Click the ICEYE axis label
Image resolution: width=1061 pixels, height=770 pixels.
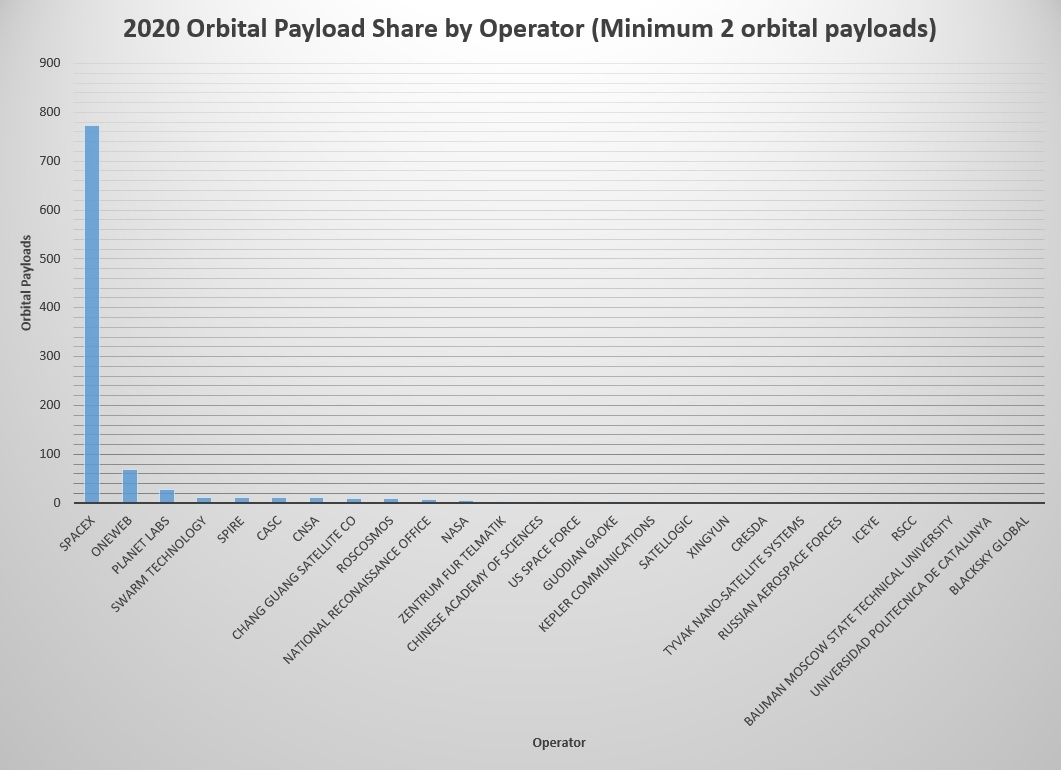(865, 529)
